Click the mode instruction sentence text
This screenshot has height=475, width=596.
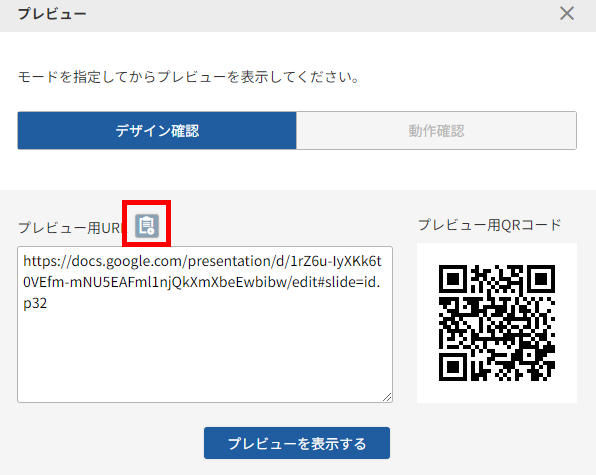click(x=189, y=77)
